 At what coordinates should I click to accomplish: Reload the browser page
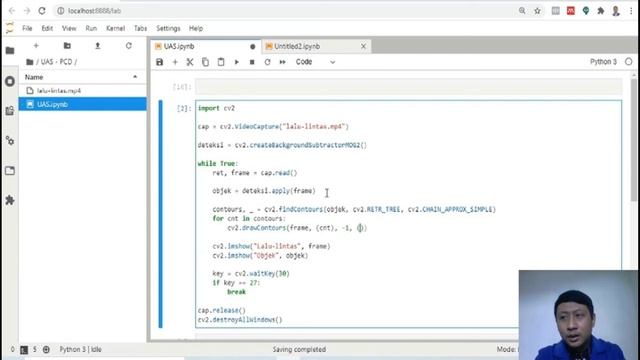point(42,11)
